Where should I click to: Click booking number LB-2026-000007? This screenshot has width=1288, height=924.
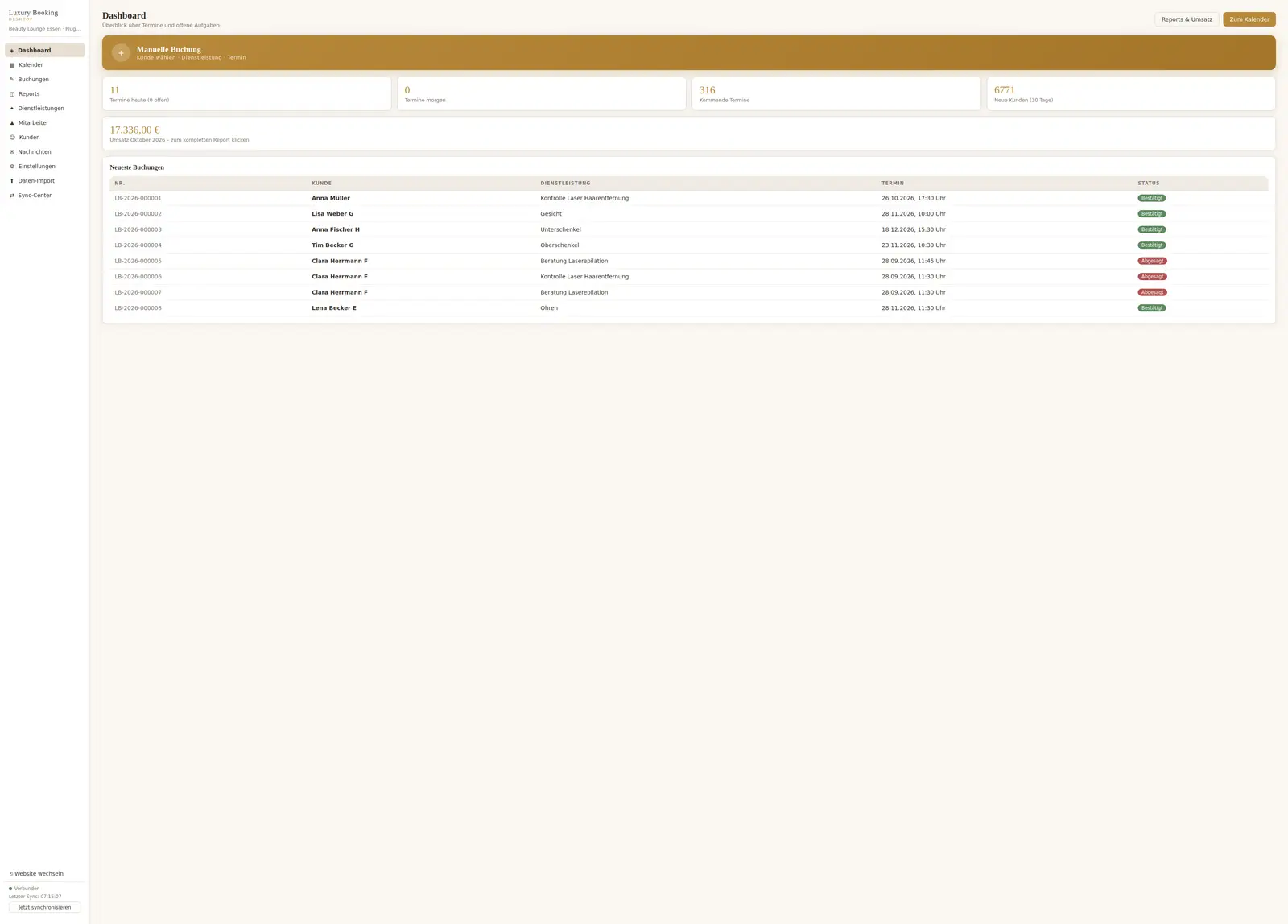pyautogui.click(x=138, y=292)
